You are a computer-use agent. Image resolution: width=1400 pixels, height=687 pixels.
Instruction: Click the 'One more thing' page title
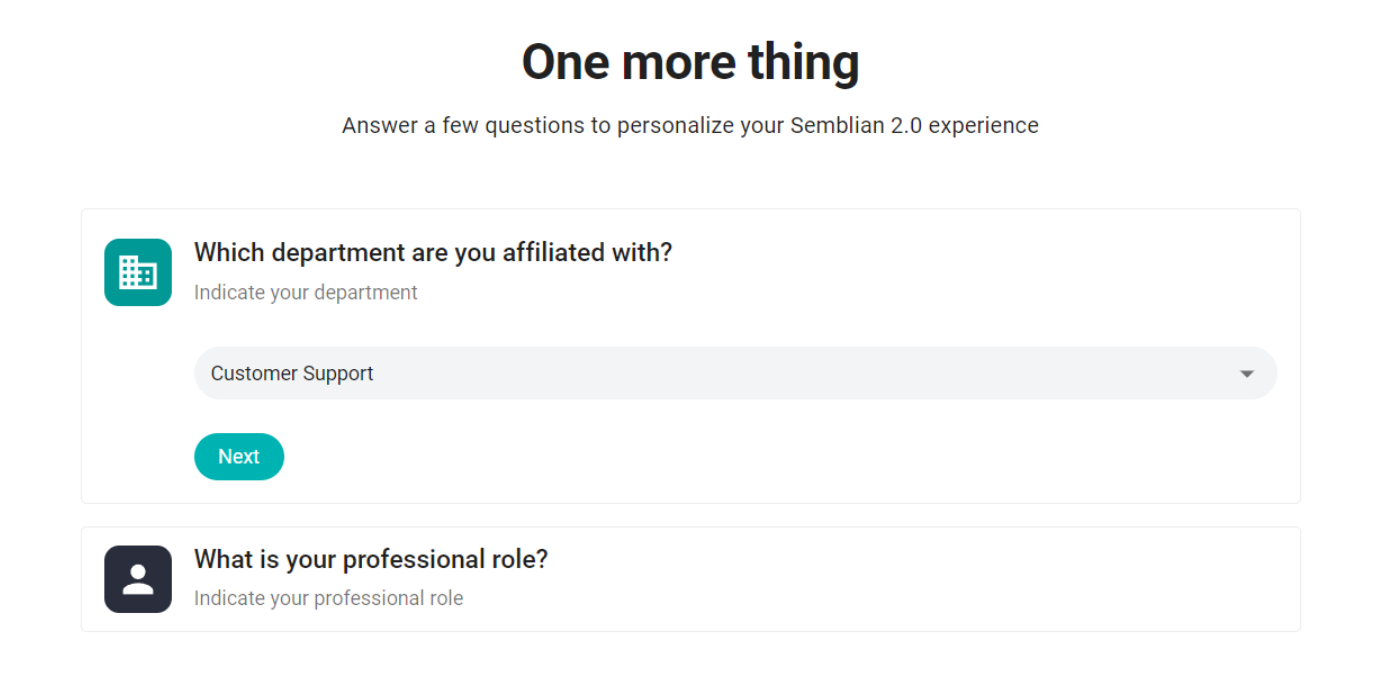pos(690,62)
